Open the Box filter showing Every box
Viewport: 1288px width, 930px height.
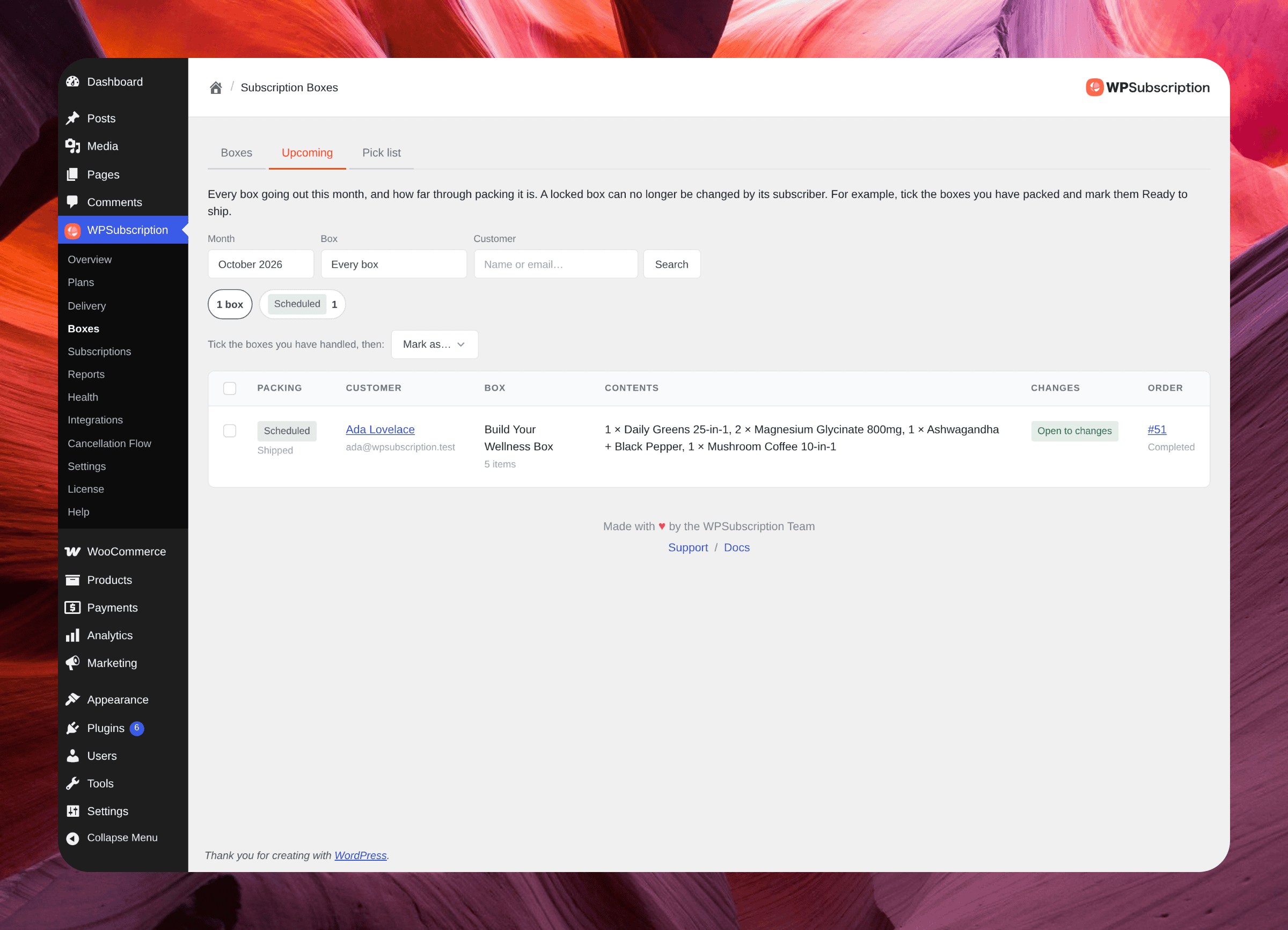coord(393,264)
